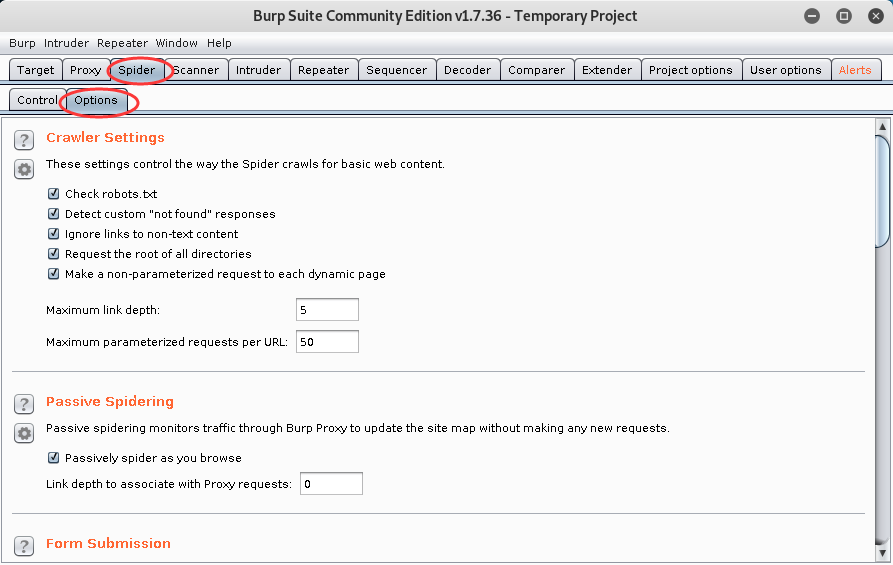
Task: Switch to the Sequencer tab
Action: [396, 70]
